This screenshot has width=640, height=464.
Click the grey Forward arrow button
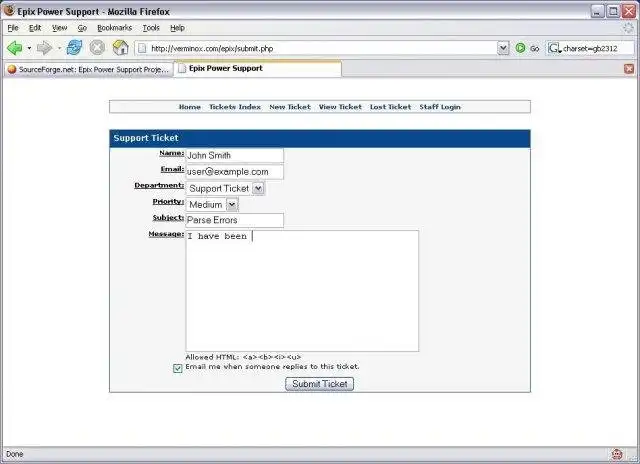[x=44, y=48]
